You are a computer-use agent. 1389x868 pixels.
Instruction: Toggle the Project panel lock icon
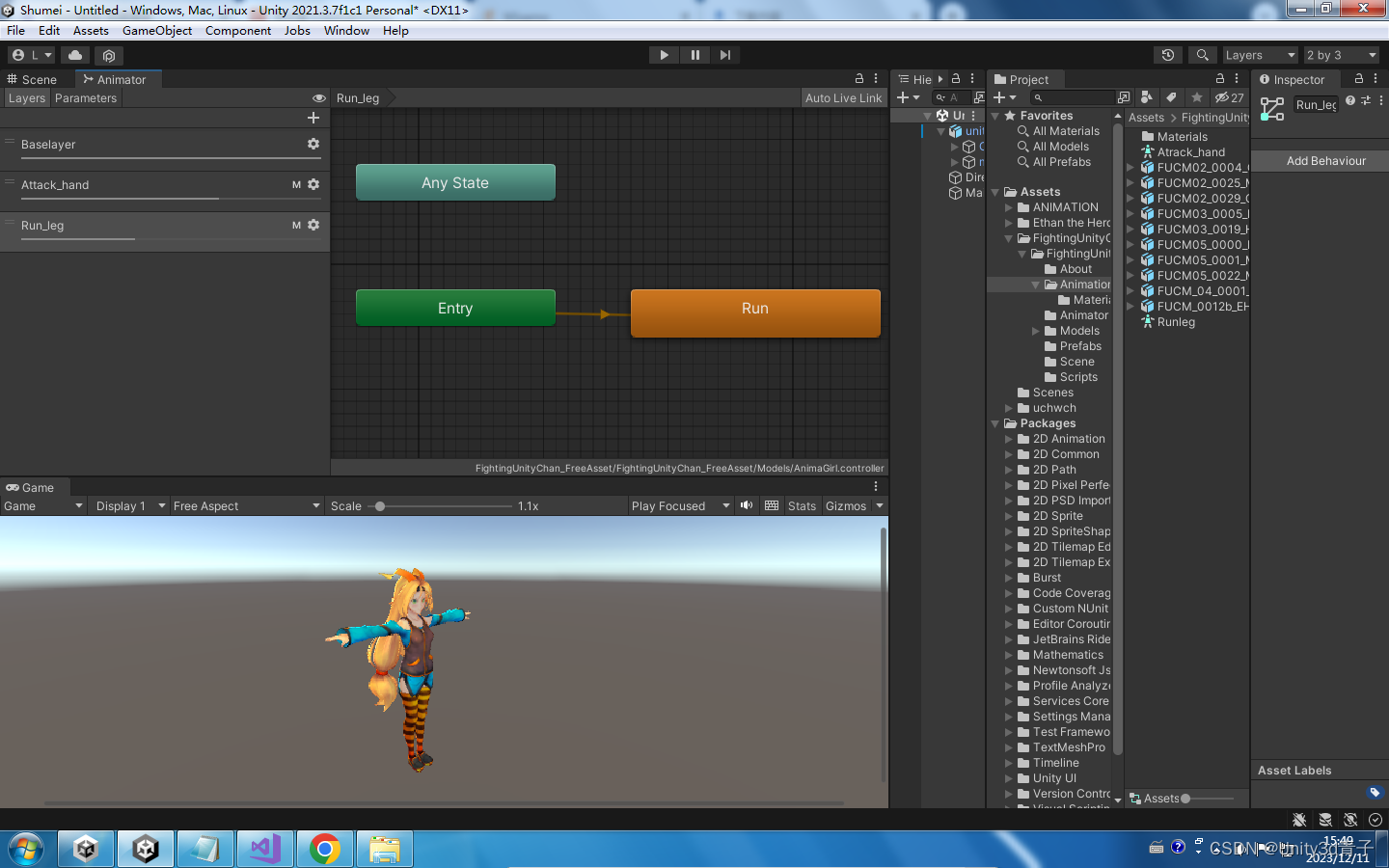coord(1220,79)
